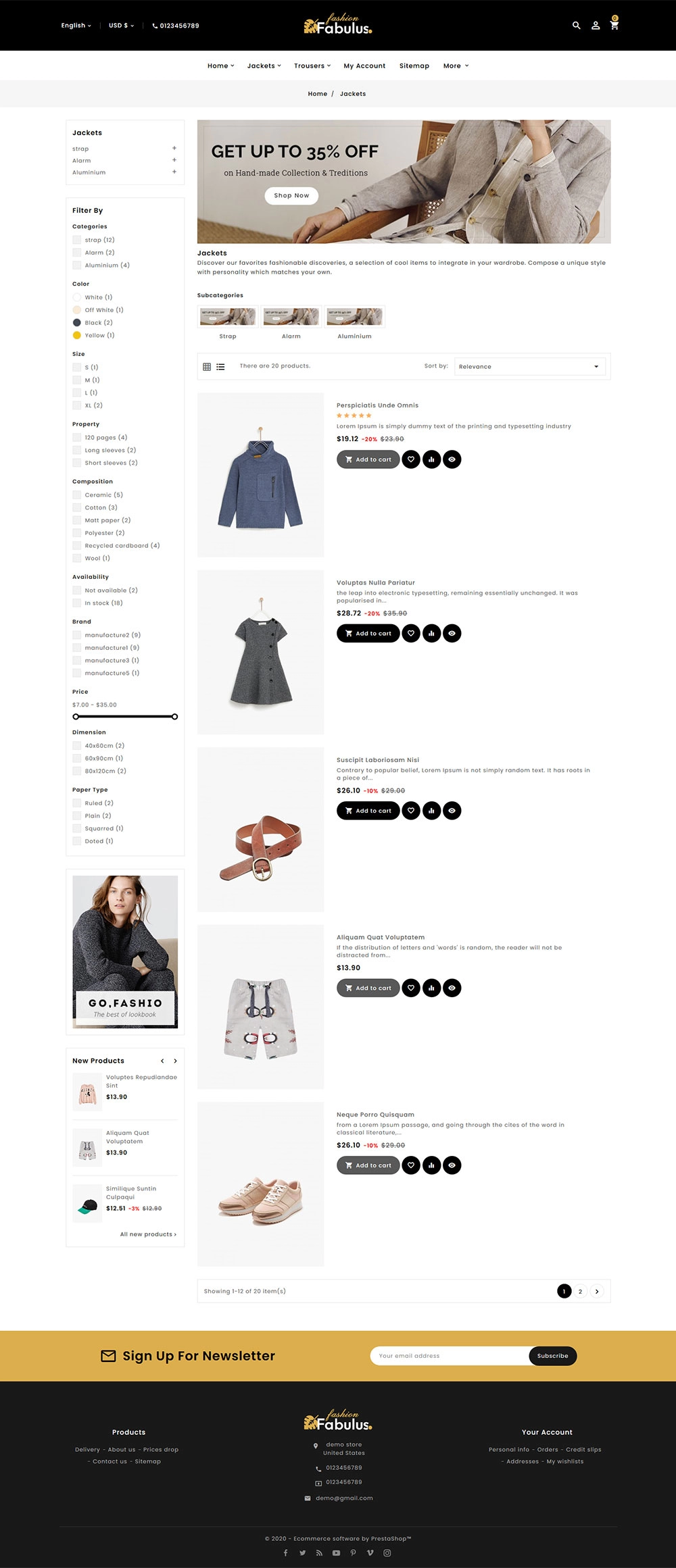Tick the XL size filter
676x1568 pixels.
click(x=77, y=405)
